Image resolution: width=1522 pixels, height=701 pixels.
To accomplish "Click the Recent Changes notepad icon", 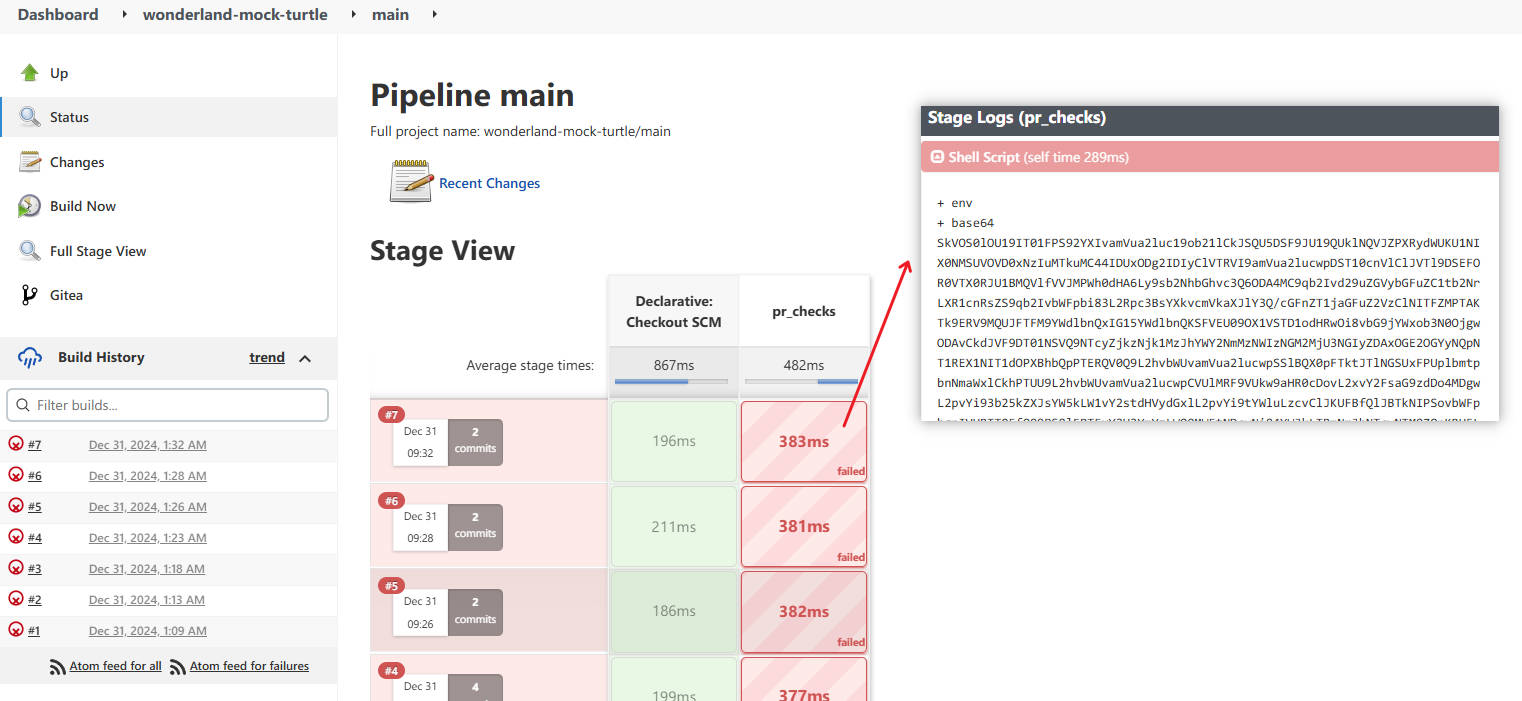I will pyautogui.click(x=411, y=181).
